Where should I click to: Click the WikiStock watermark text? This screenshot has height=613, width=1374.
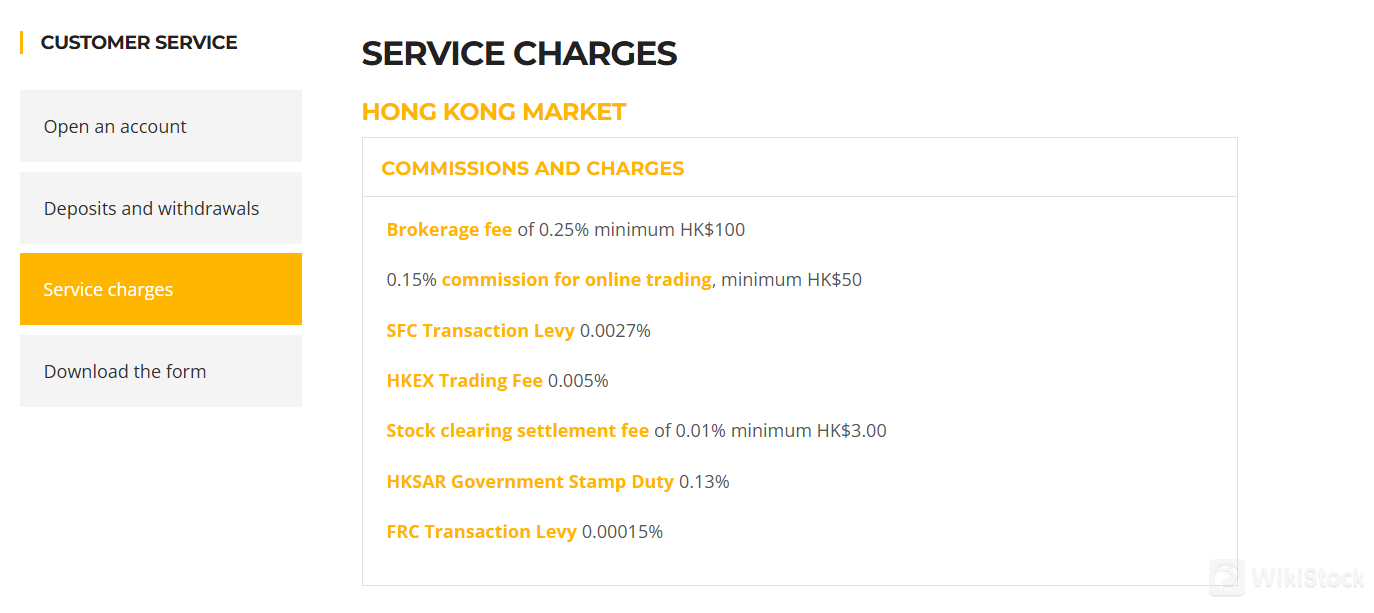(x=1308, y=578)
